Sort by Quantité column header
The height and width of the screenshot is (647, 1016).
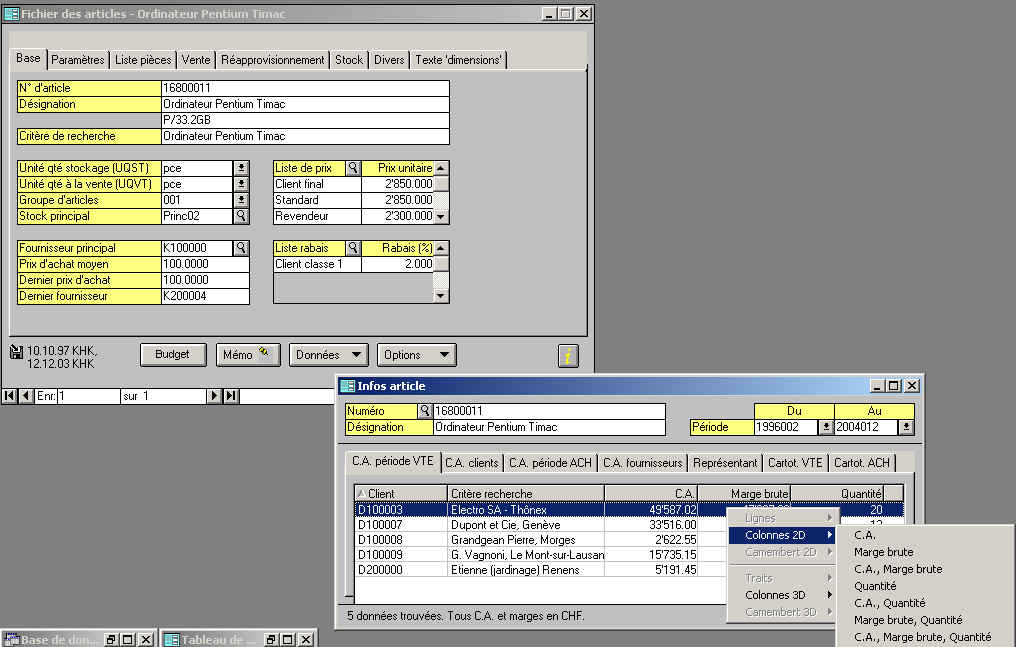pos(838,494)
